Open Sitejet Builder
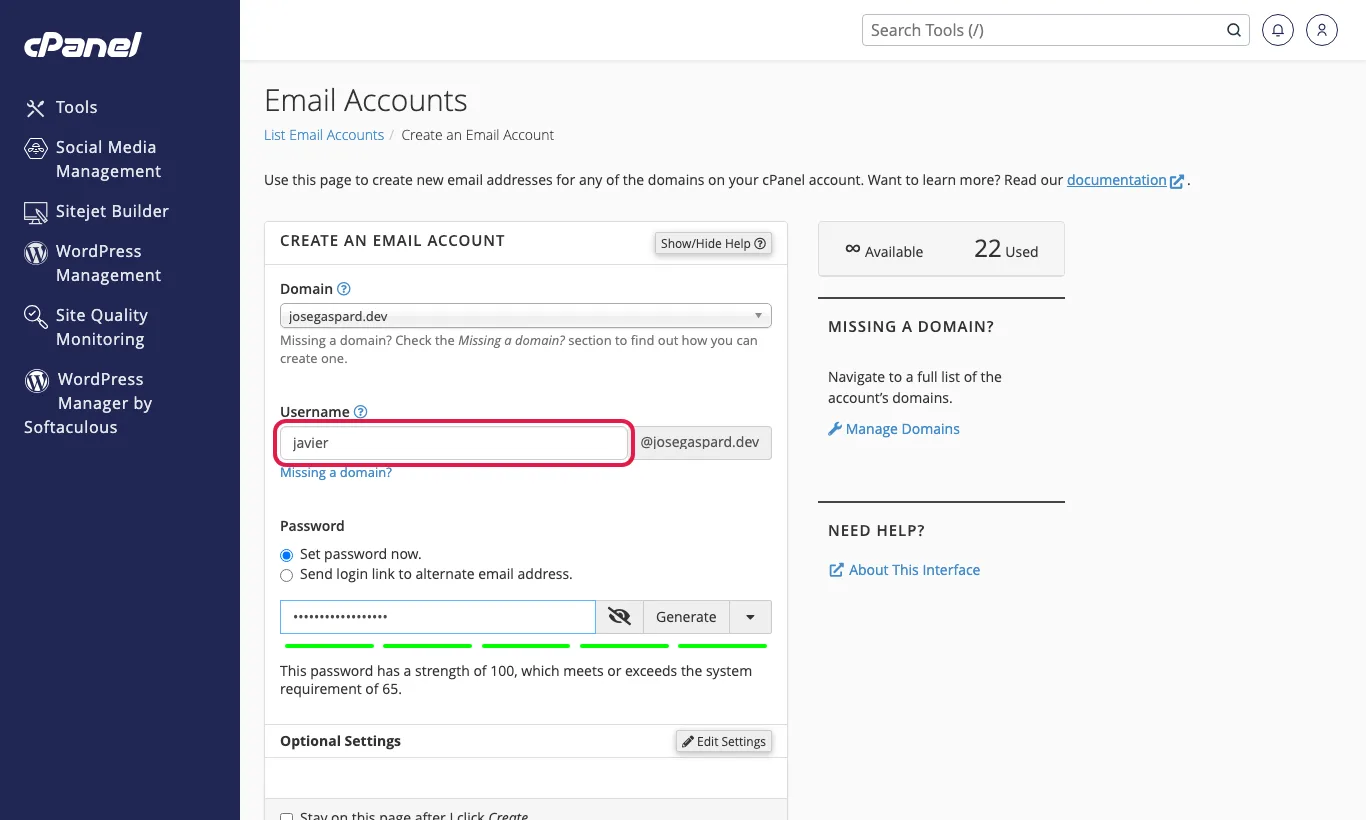 point(97,211)
